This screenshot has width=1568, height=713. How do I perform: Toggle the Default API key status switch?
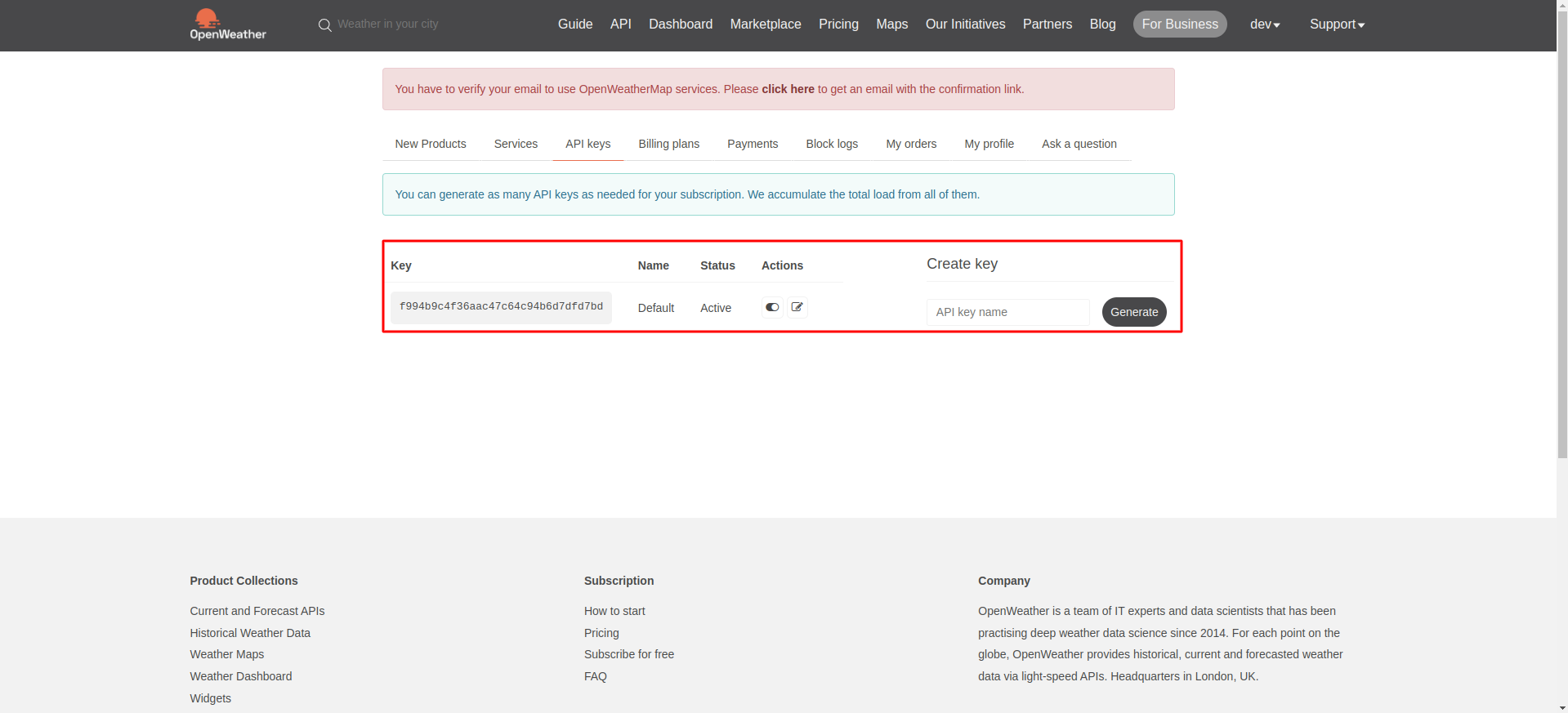772,307
